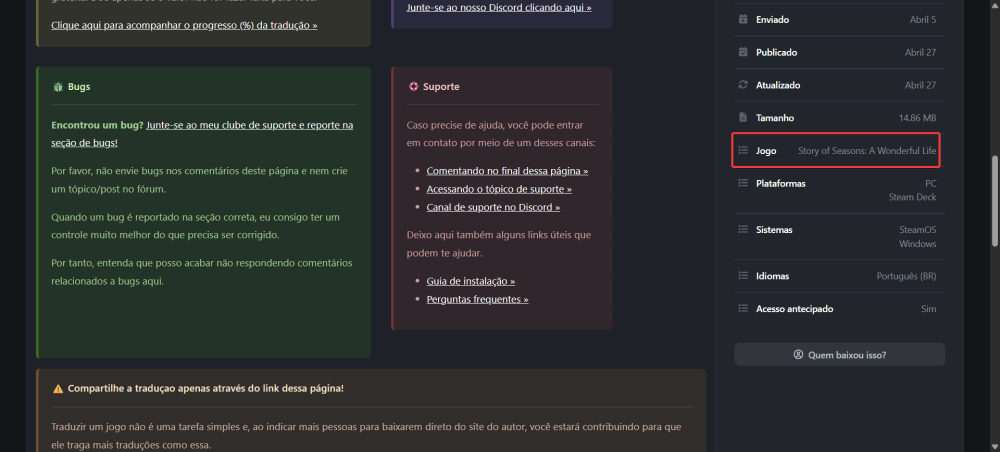Click the 'Publicado' field label
The height and width of the screenshot is (452, 1000).
tap(777, 52)
